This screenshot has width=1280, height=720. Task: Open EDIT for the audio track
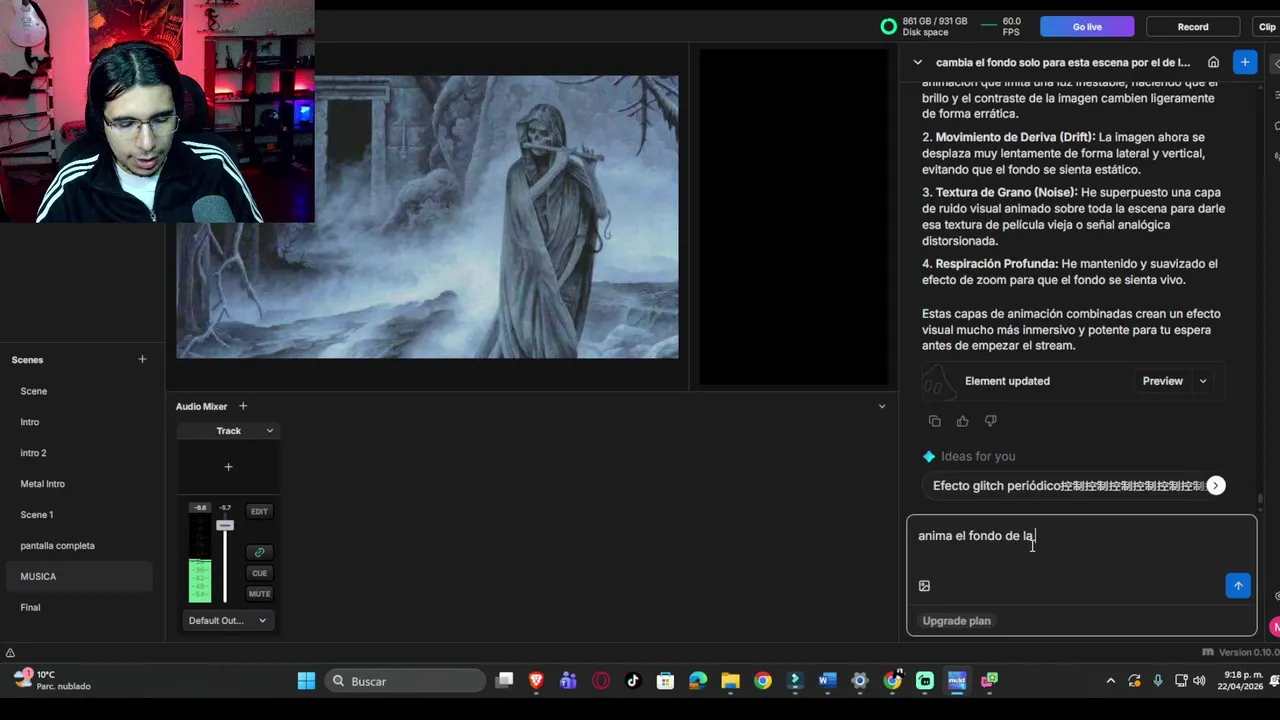click(x=259, y=511)
